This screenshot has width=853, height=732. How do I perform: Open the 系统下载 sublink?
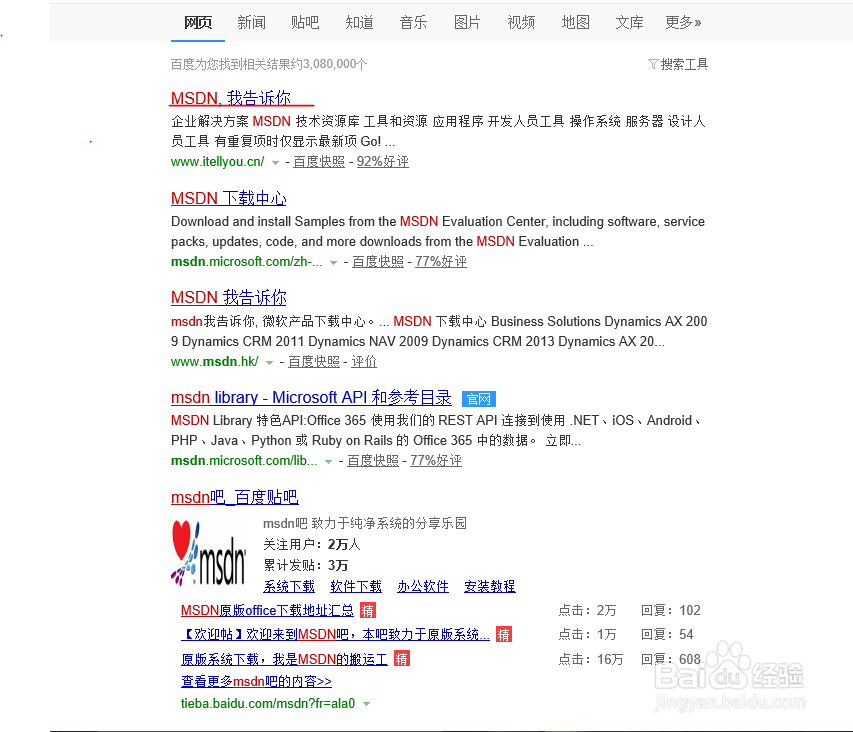[289, 586]
